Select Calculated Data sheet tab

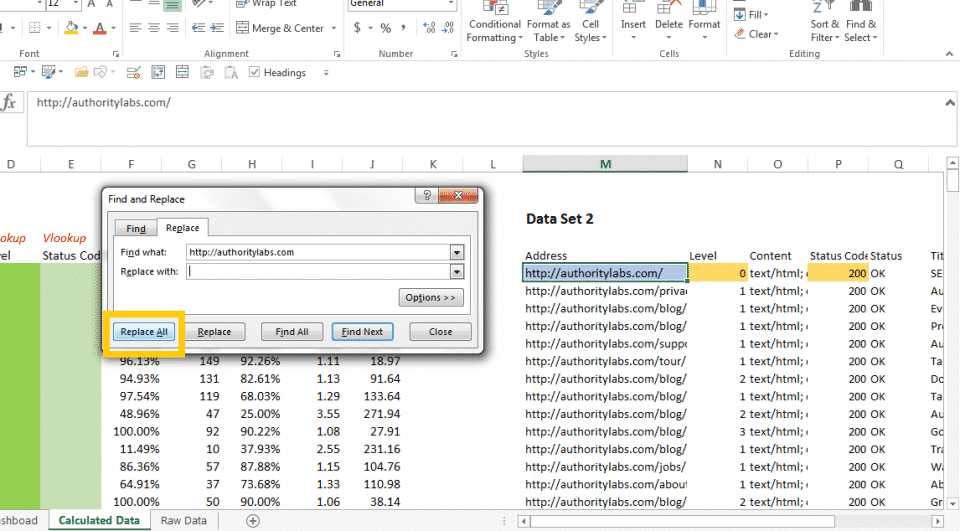(99, 521)
